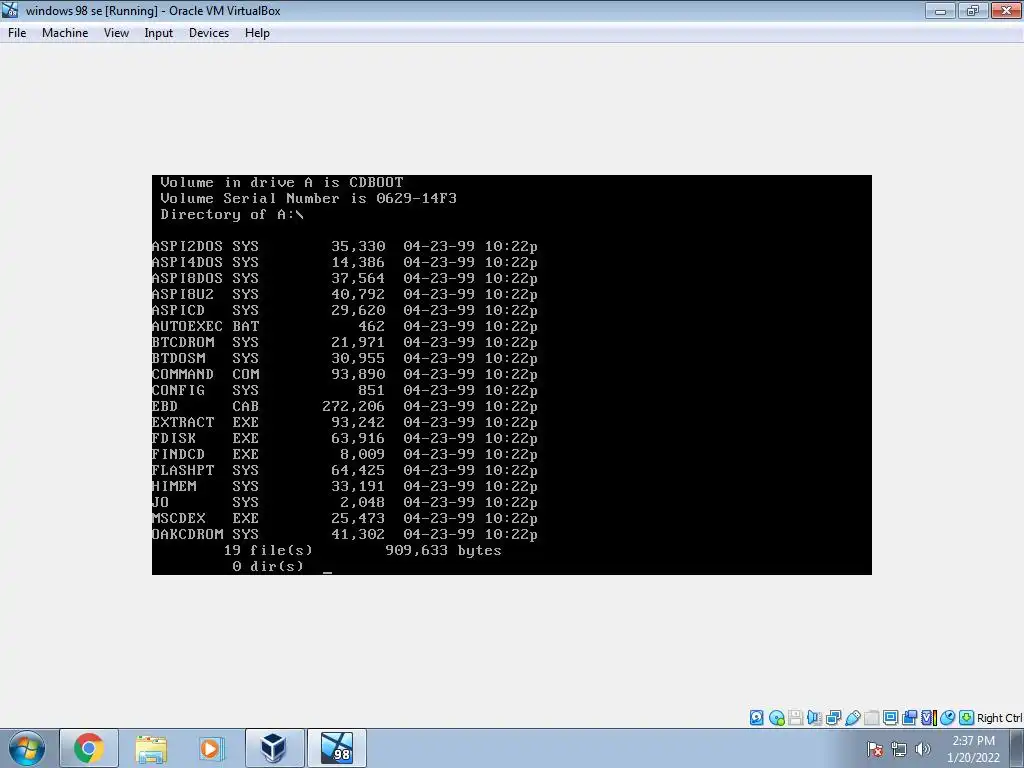Image resolution: width=1024 pixels, height=768 pixels.
Task: Click the keyboard capture green arrow icon
Action: pyautogui.click(x=967, y=718)
